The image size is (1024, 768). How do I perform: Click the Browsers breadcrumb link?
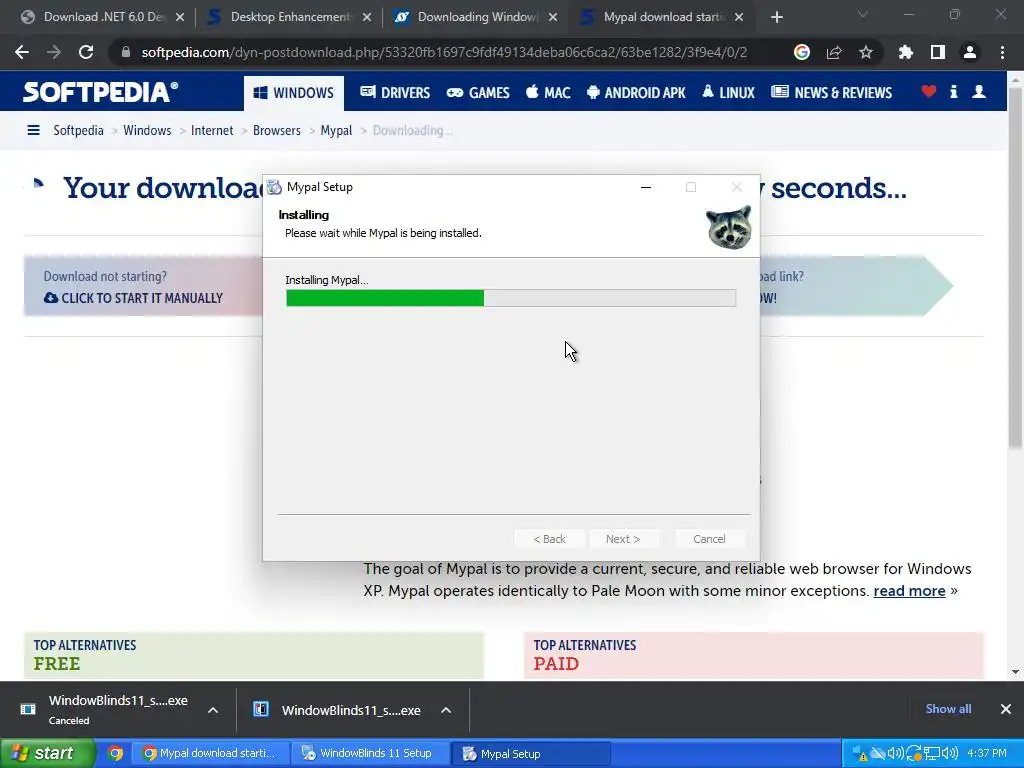277,131
